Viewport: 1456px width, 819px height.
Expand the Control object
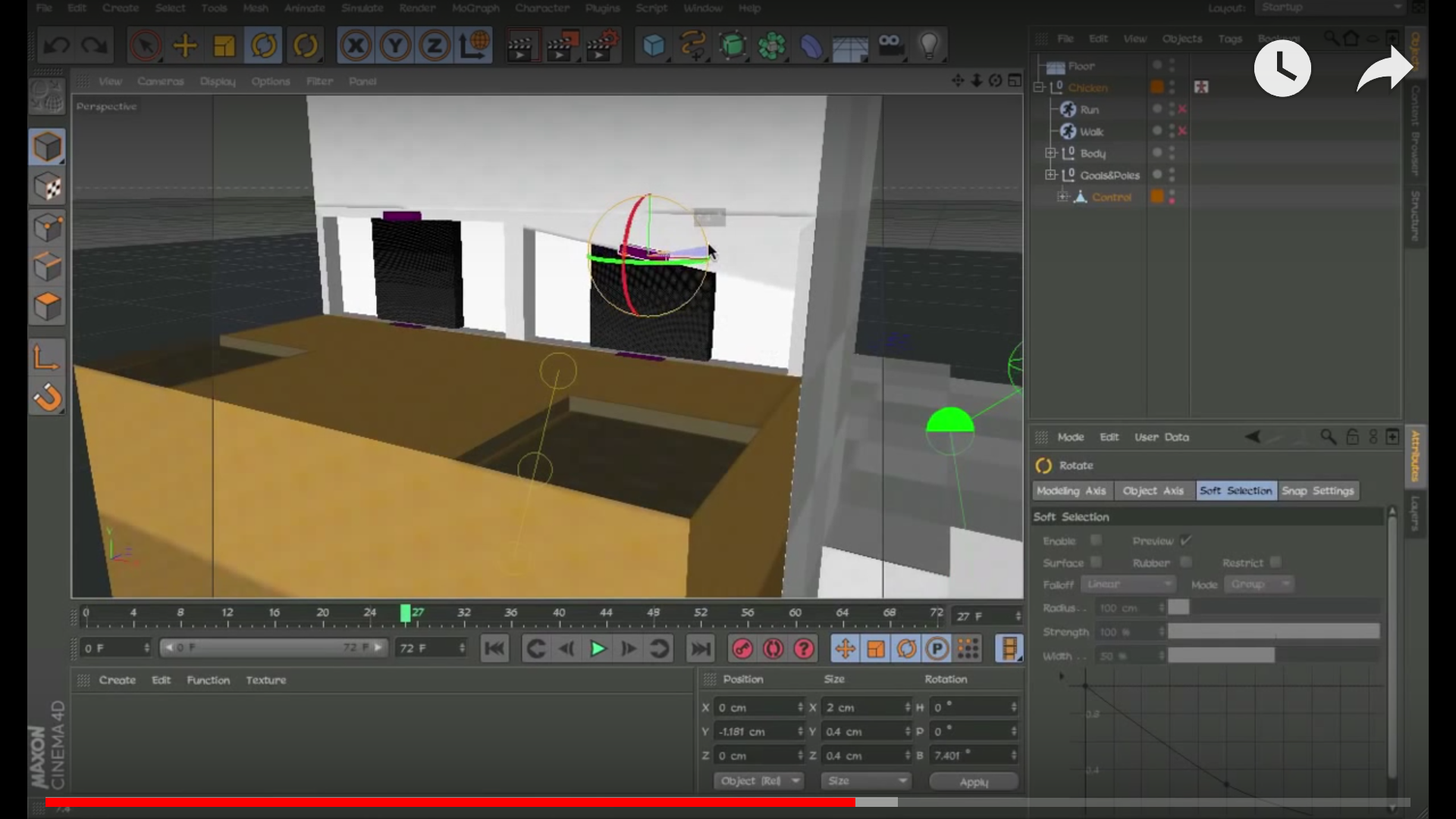coord(1062,197)
